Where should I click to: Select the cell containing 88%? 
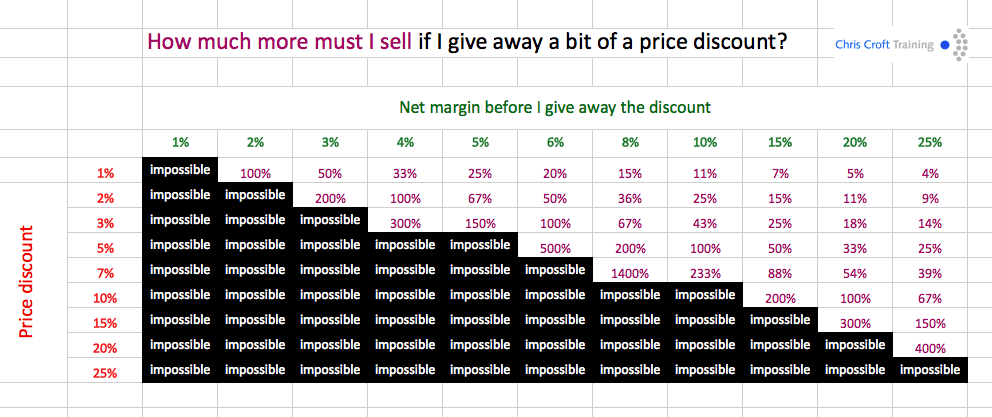pos(781,271)
